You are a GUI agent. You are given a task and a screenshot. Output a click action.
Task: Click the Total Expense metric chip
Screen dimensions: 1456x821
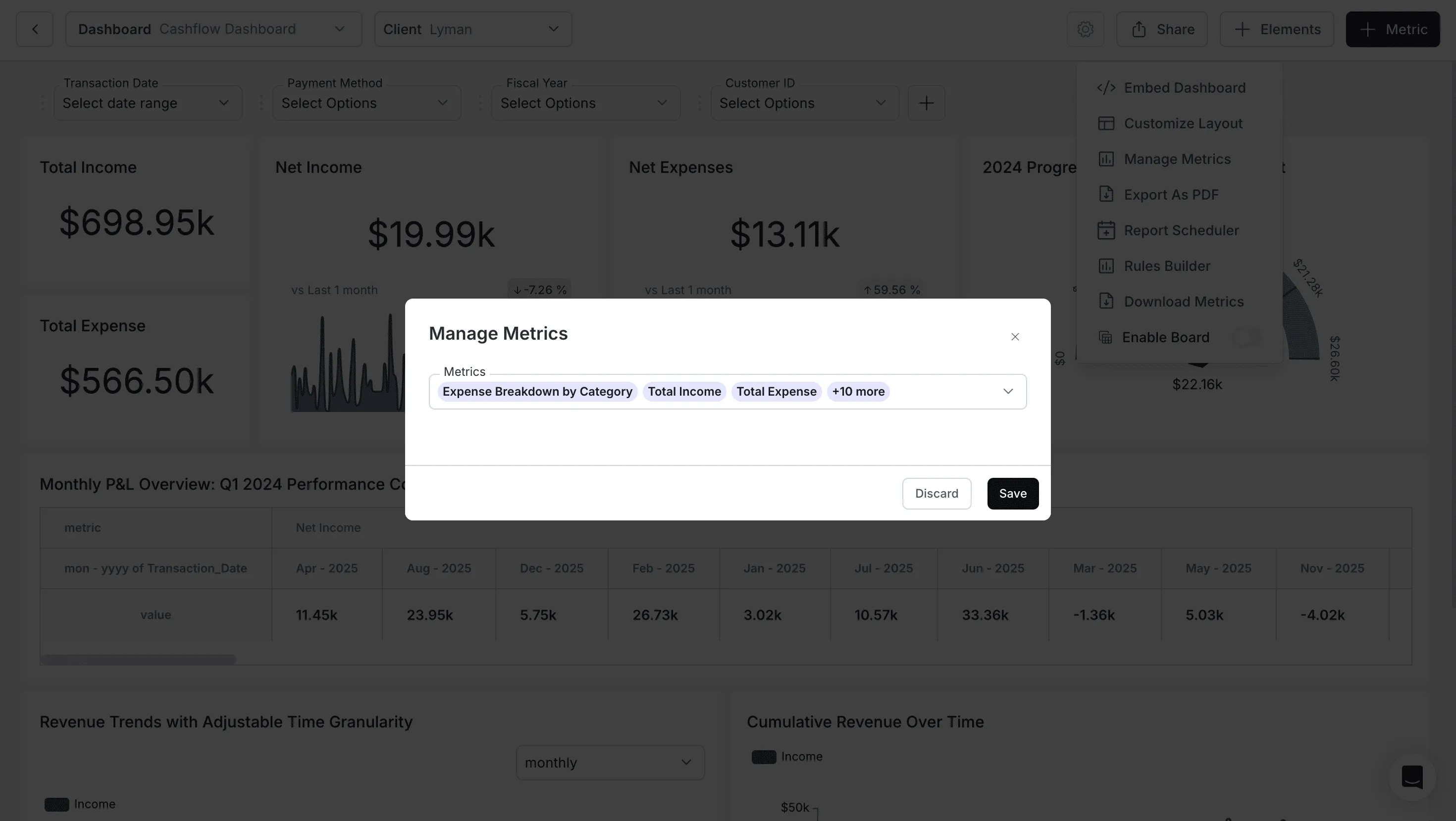click(x=776, y=392)
